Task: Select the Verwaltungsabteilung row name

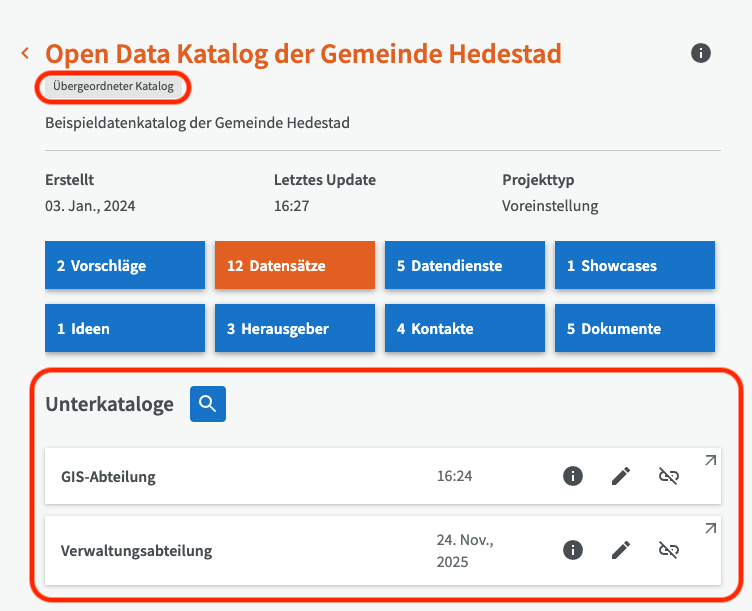Action: [x=136, y=551]
